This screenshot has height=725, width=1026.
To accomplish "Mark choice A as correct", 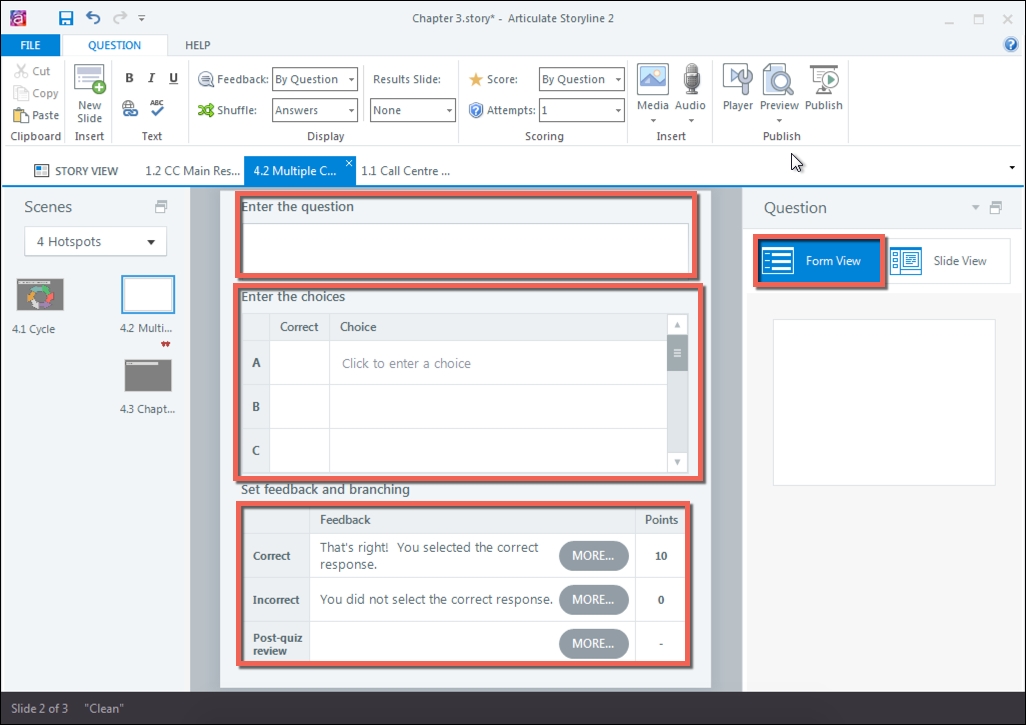I will 299,362.
